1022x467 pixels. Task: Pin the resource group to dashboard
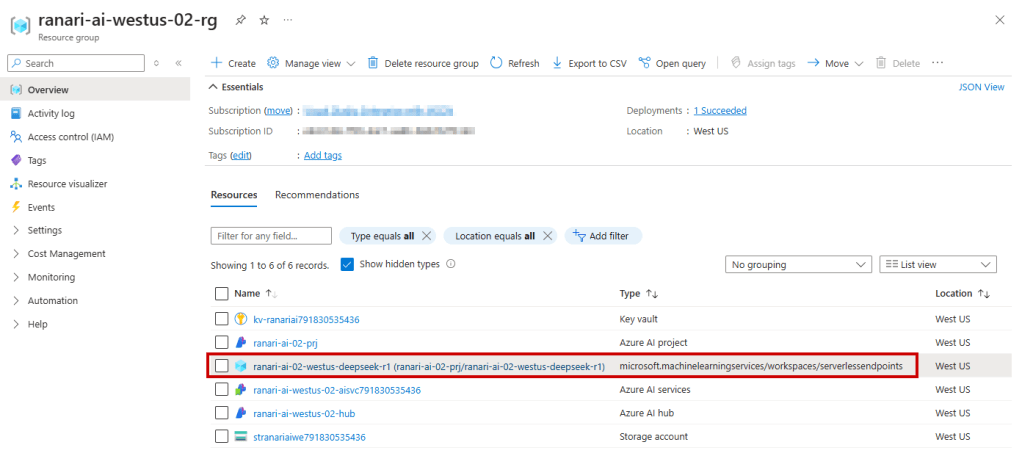[x=240, y=20]
